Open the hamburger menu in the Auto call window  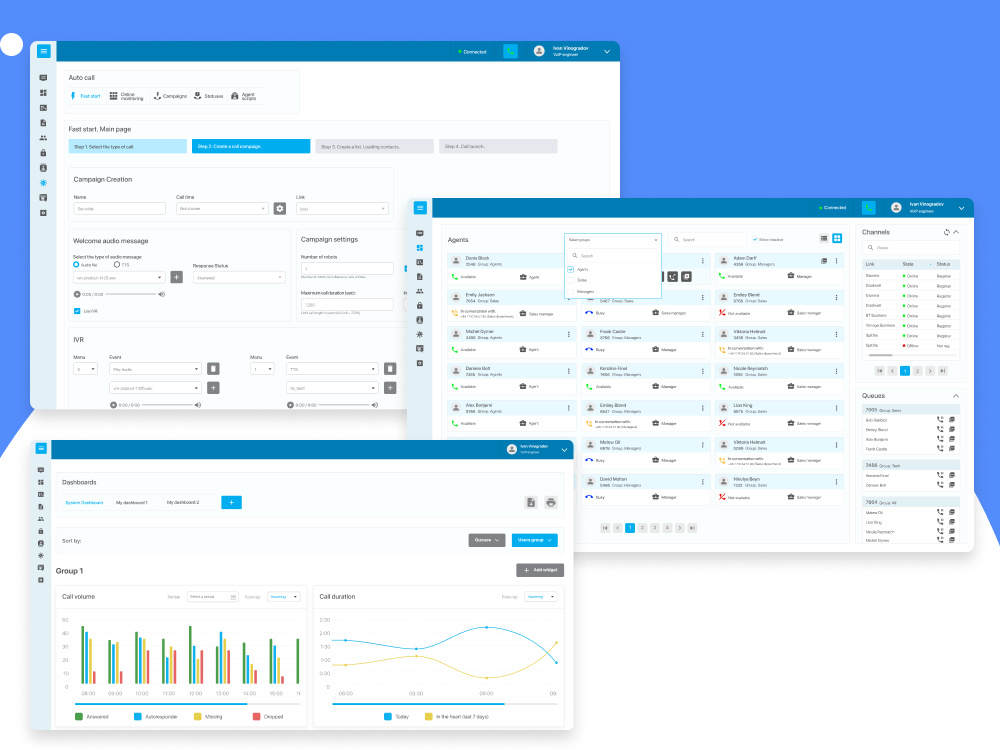pos(43,51)
